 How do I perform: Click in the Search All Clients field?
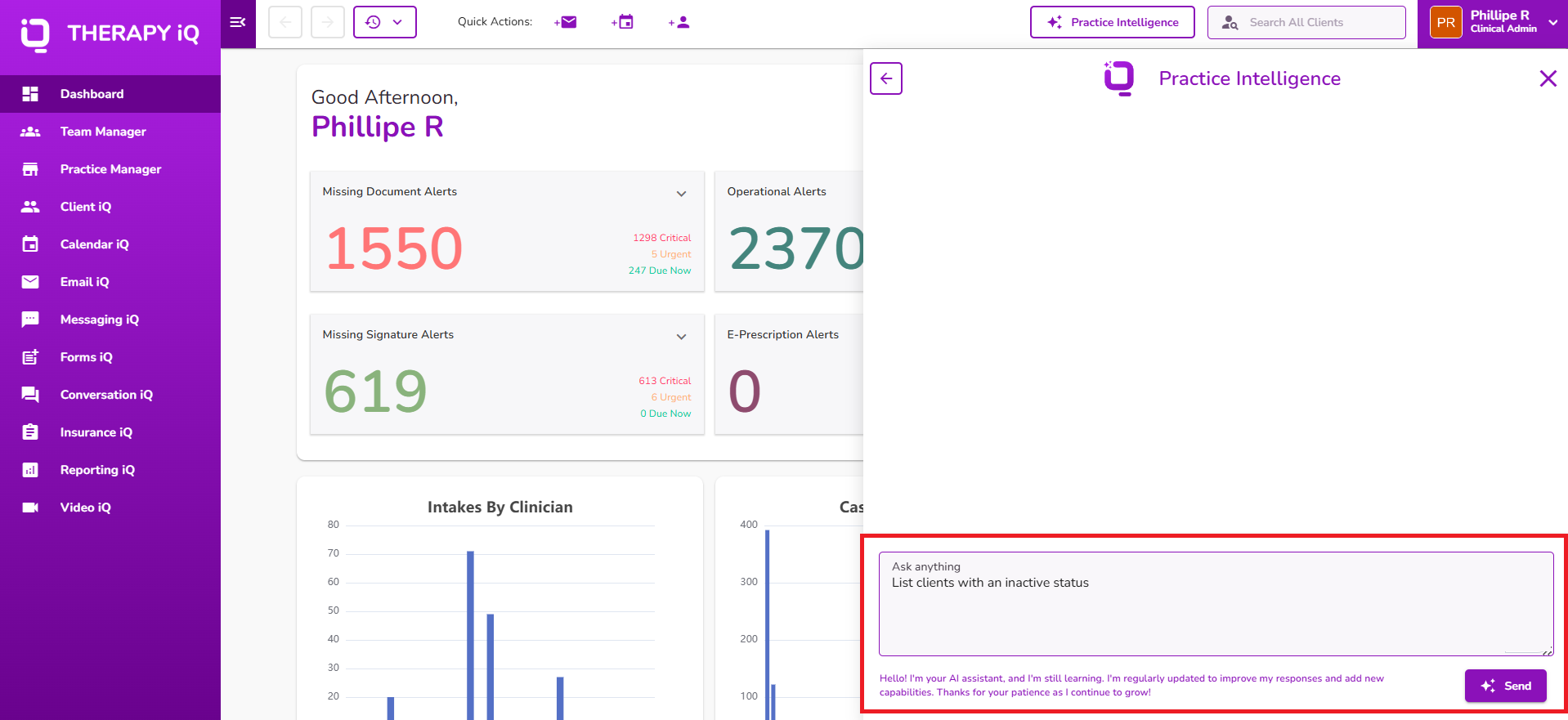[1306, 22]
